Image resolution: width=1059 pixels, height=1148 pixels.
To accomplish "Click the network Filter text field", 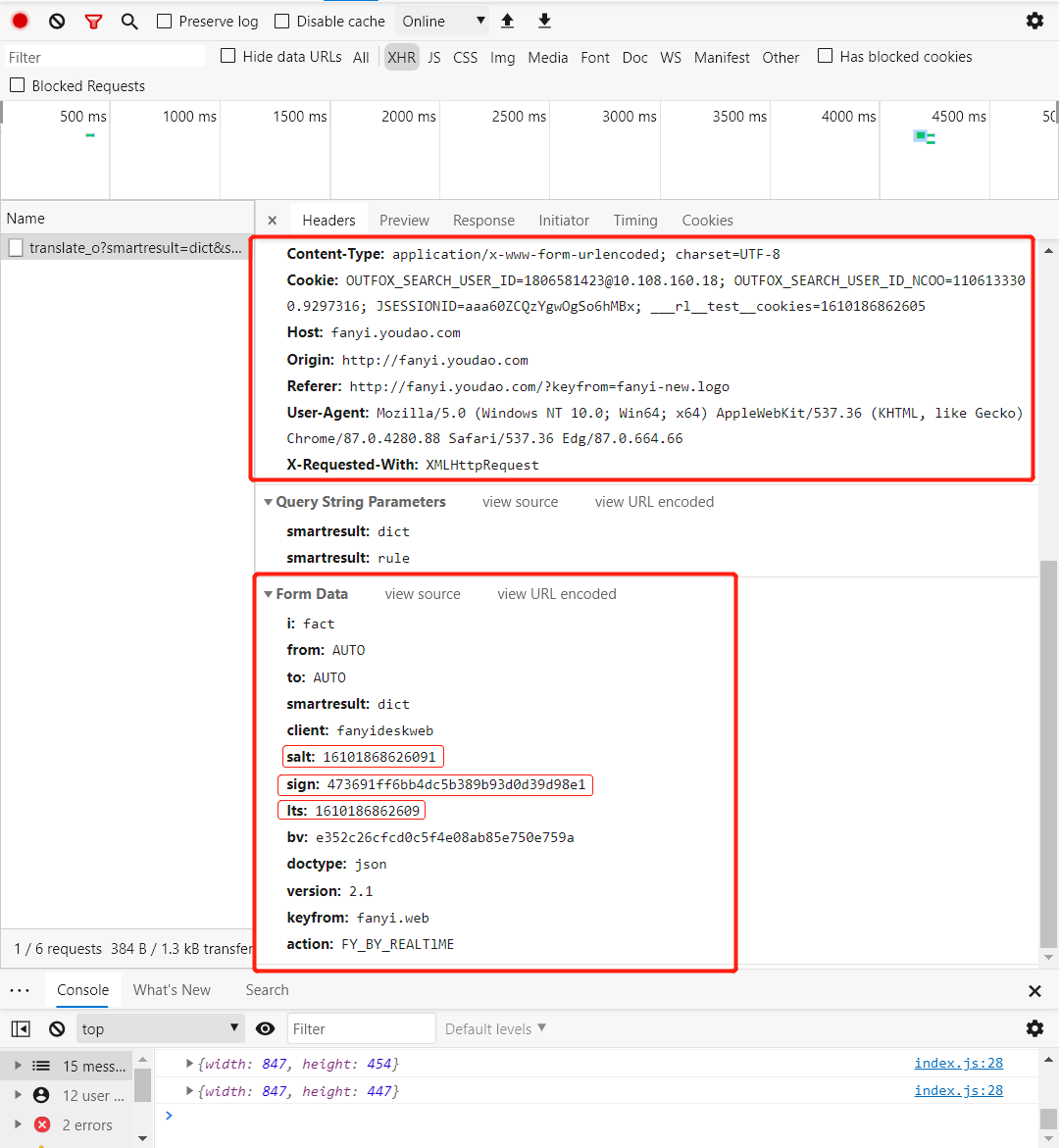I will tap(104, 57).
